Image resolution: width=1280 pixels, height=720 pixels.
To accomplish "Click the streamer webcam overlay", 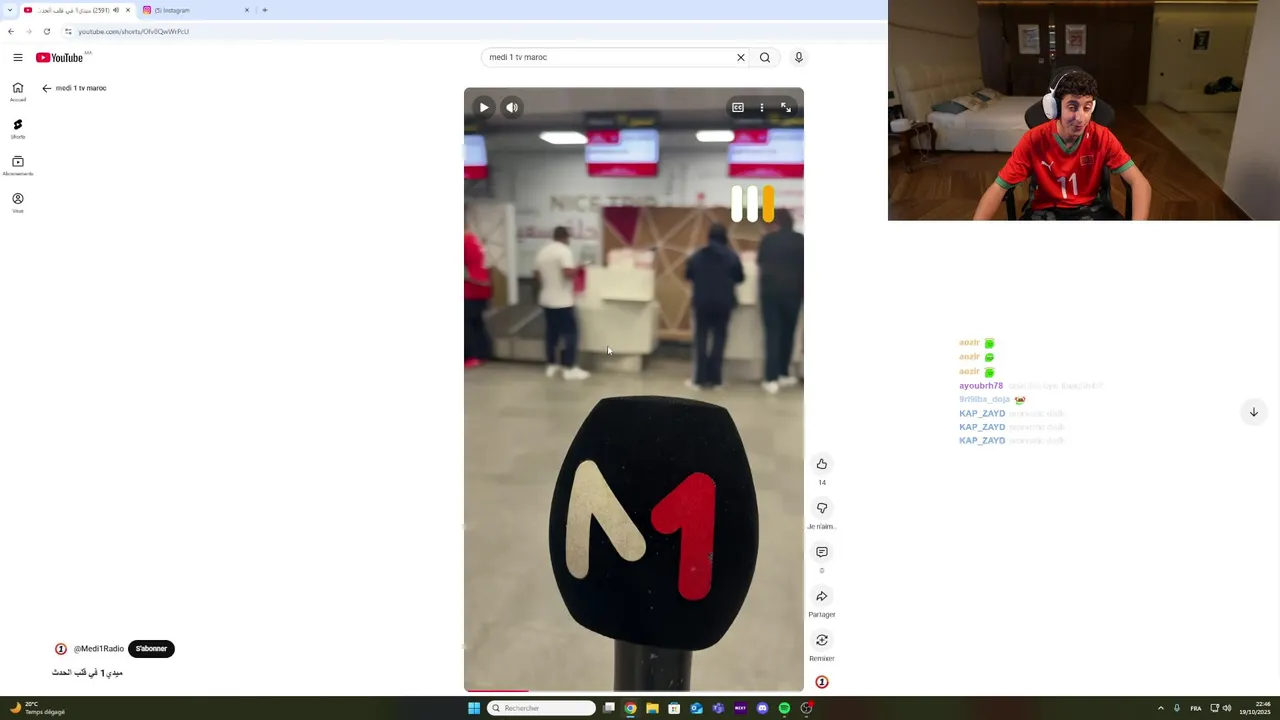I will (1084, 110).
